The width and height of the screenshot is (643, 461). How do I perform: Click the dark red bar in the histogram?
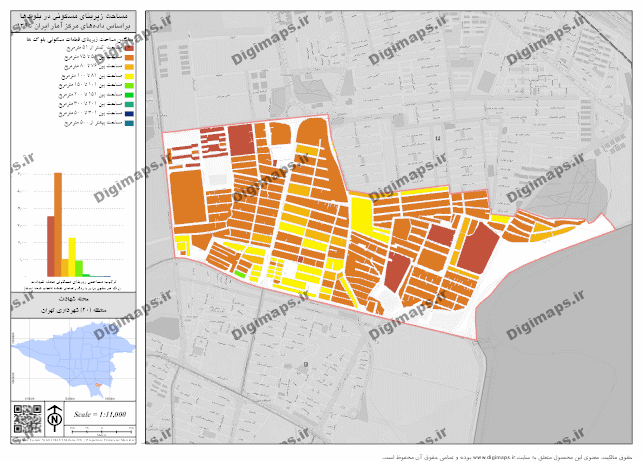click(x=51, y=246)
